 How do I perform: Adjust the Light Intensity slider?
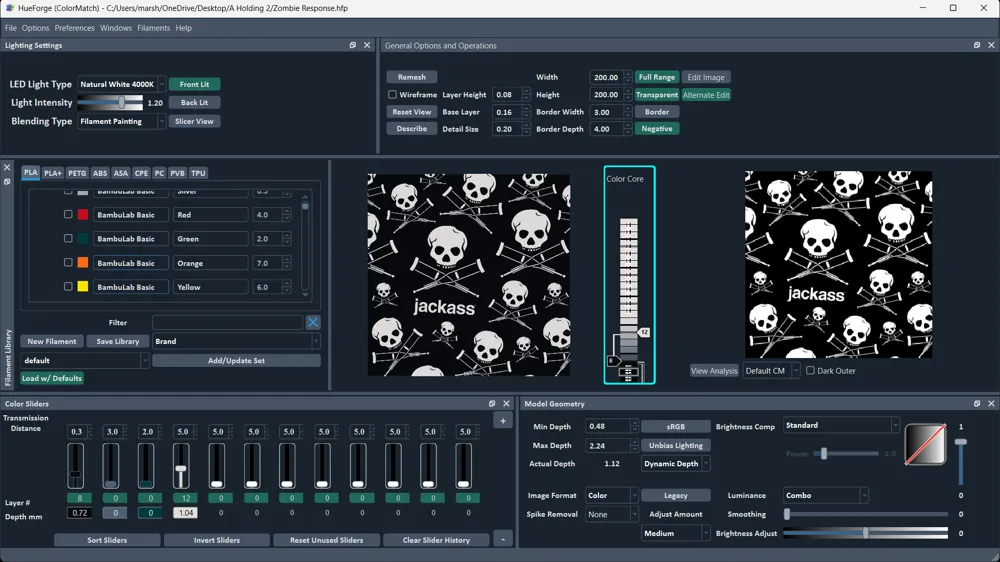[110, 102]
